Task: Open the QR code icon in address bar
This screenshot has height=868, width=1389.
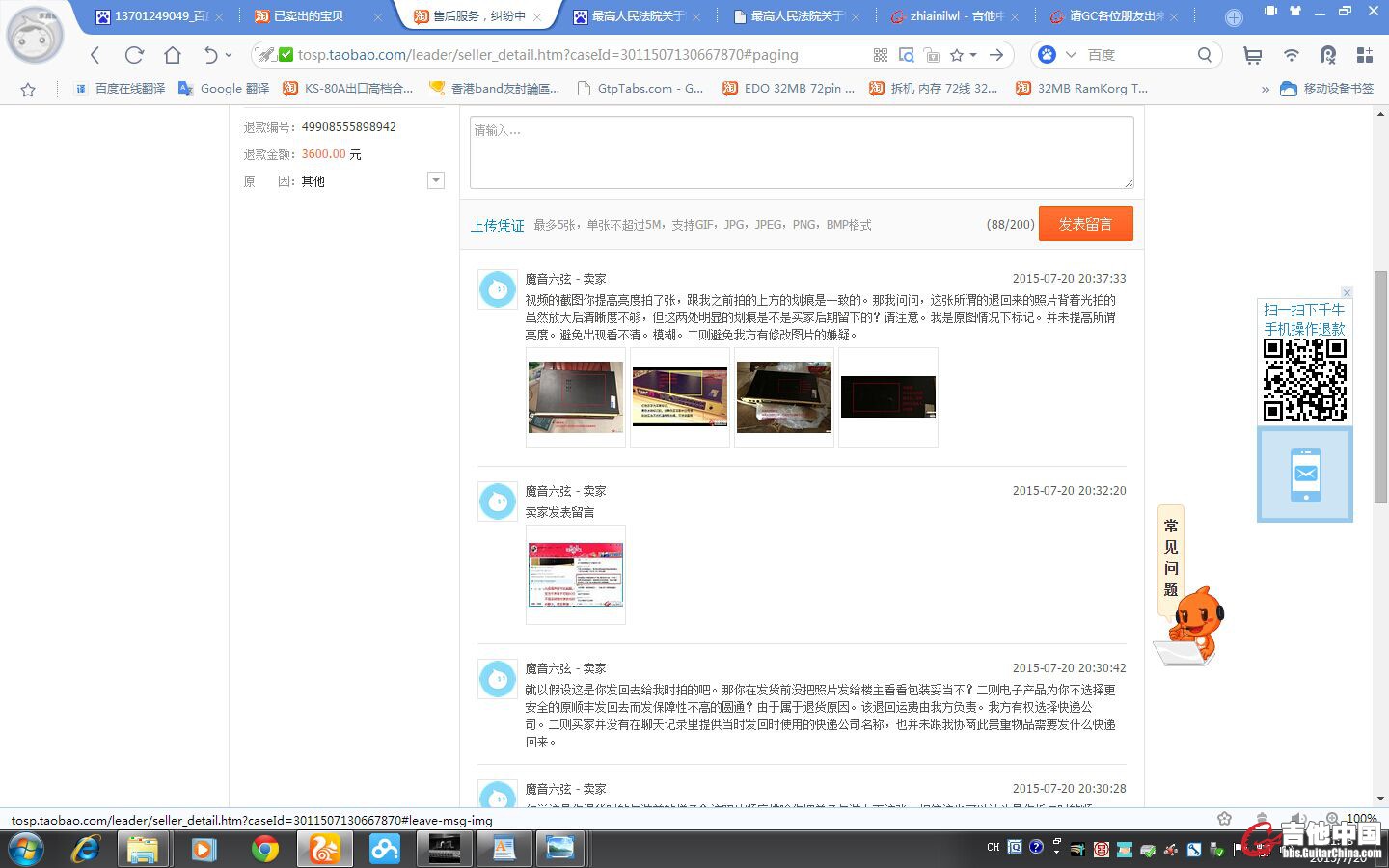Action: [x=880, y=55]
